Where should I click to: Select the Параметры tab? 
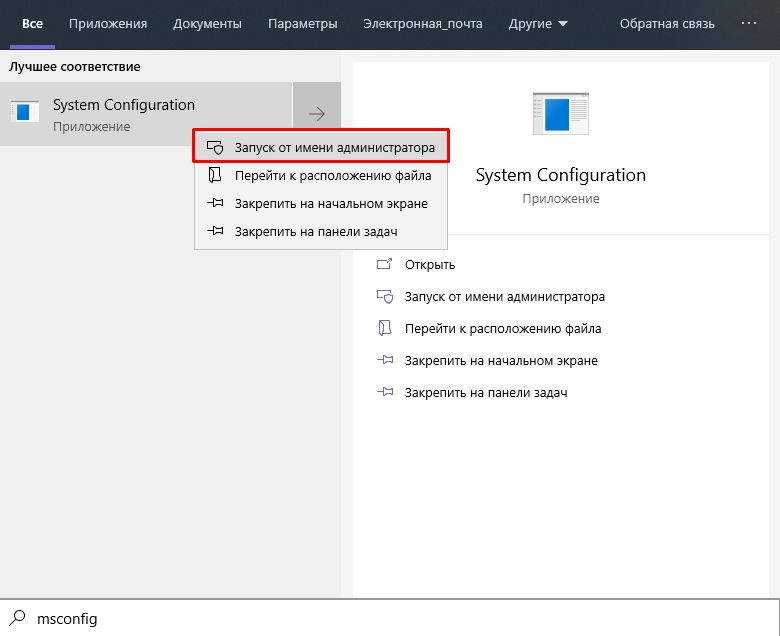pos(302,23)
